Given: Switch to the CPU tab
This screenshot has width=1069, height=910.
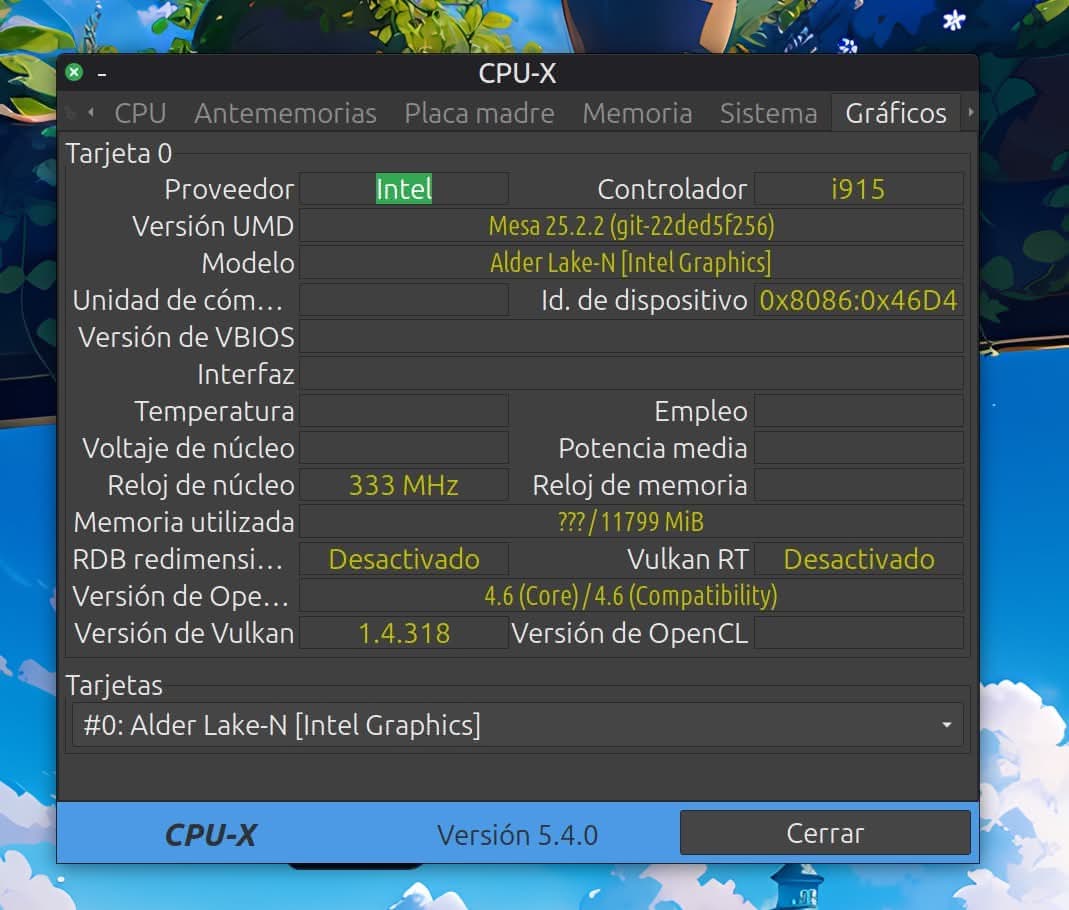Looking at the screenshot, I should point(140,113).
